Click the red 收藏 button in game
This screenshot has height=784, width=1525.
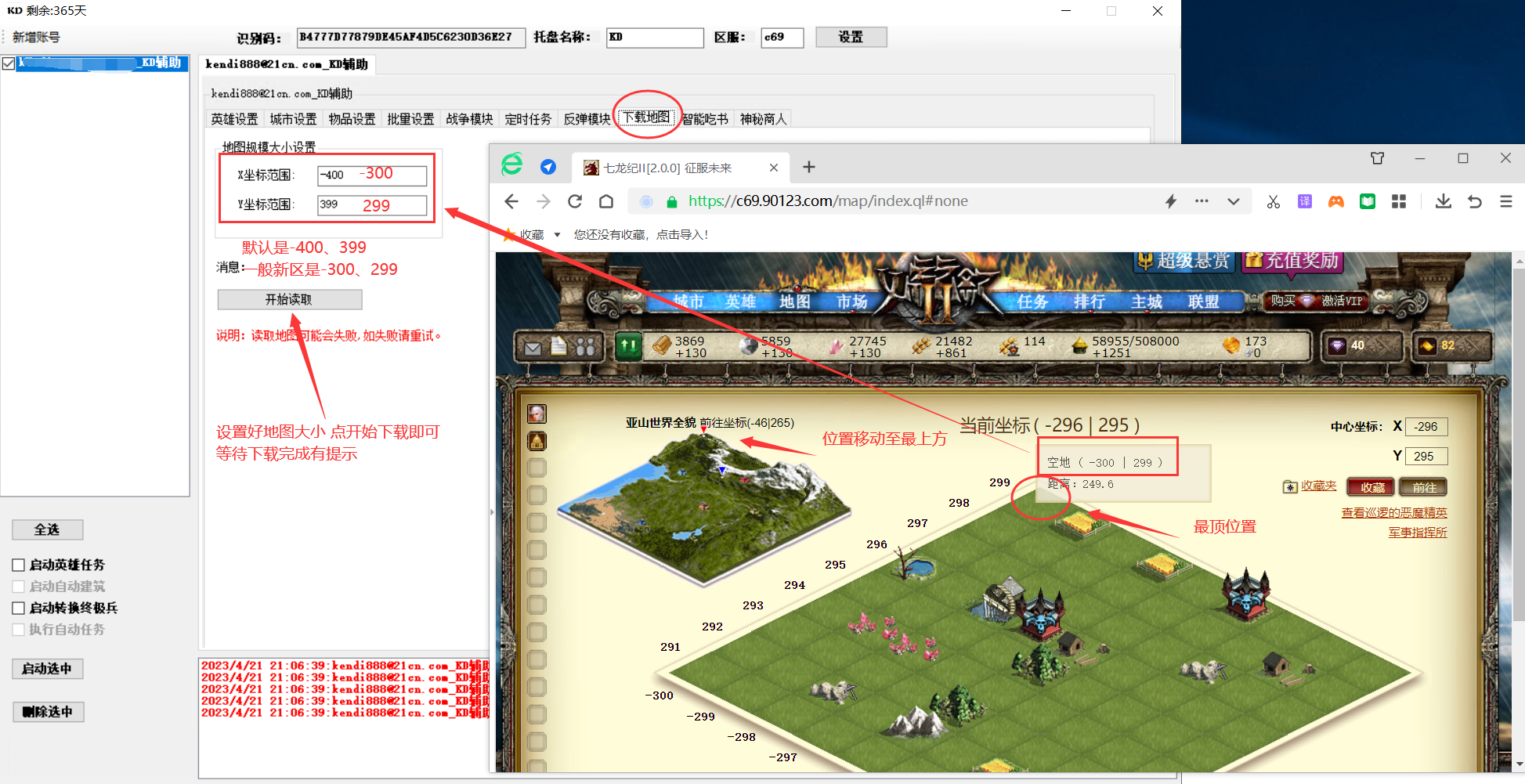pyautogui.click(x=1371, y=487)
